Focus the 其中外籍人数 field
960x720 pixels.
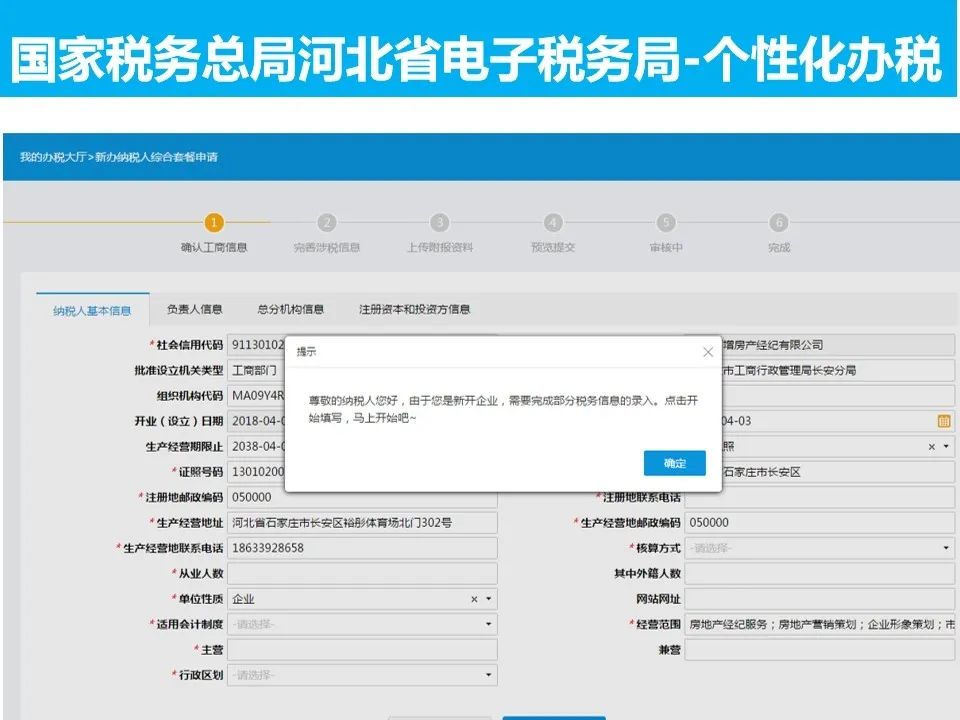click(820, 574)
